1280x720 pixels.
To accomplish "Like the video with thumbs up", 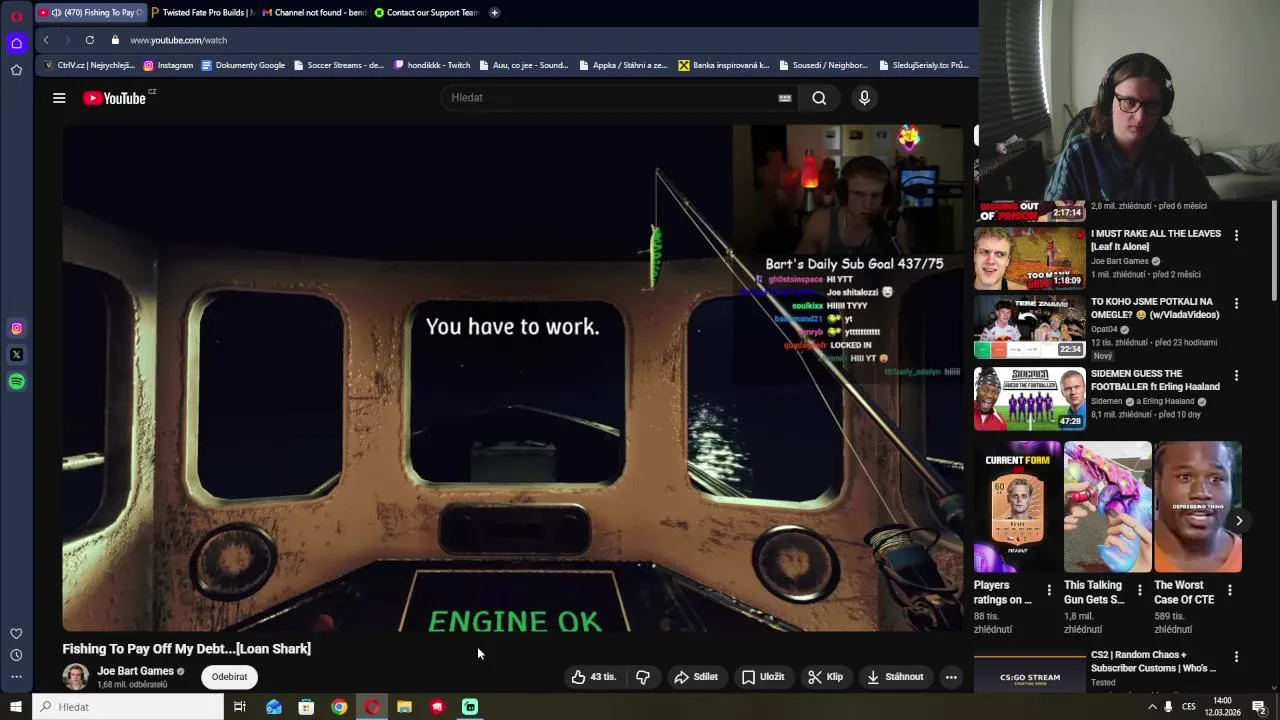I will coord(594,677).
